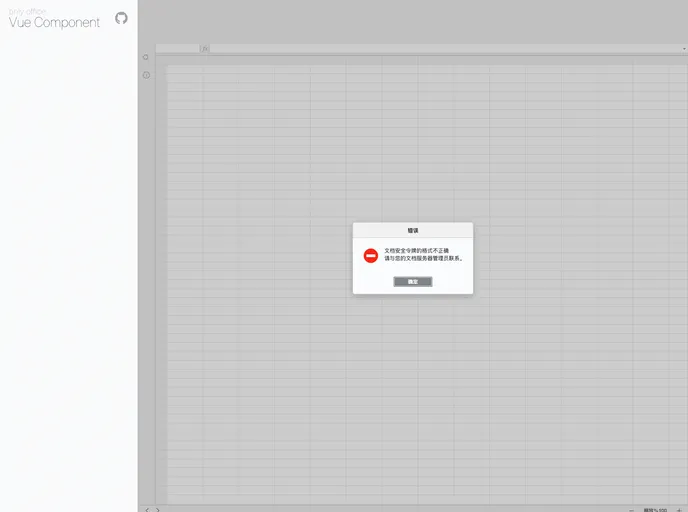
Task: Click the Vue Component title text
Action: [54, 22]
